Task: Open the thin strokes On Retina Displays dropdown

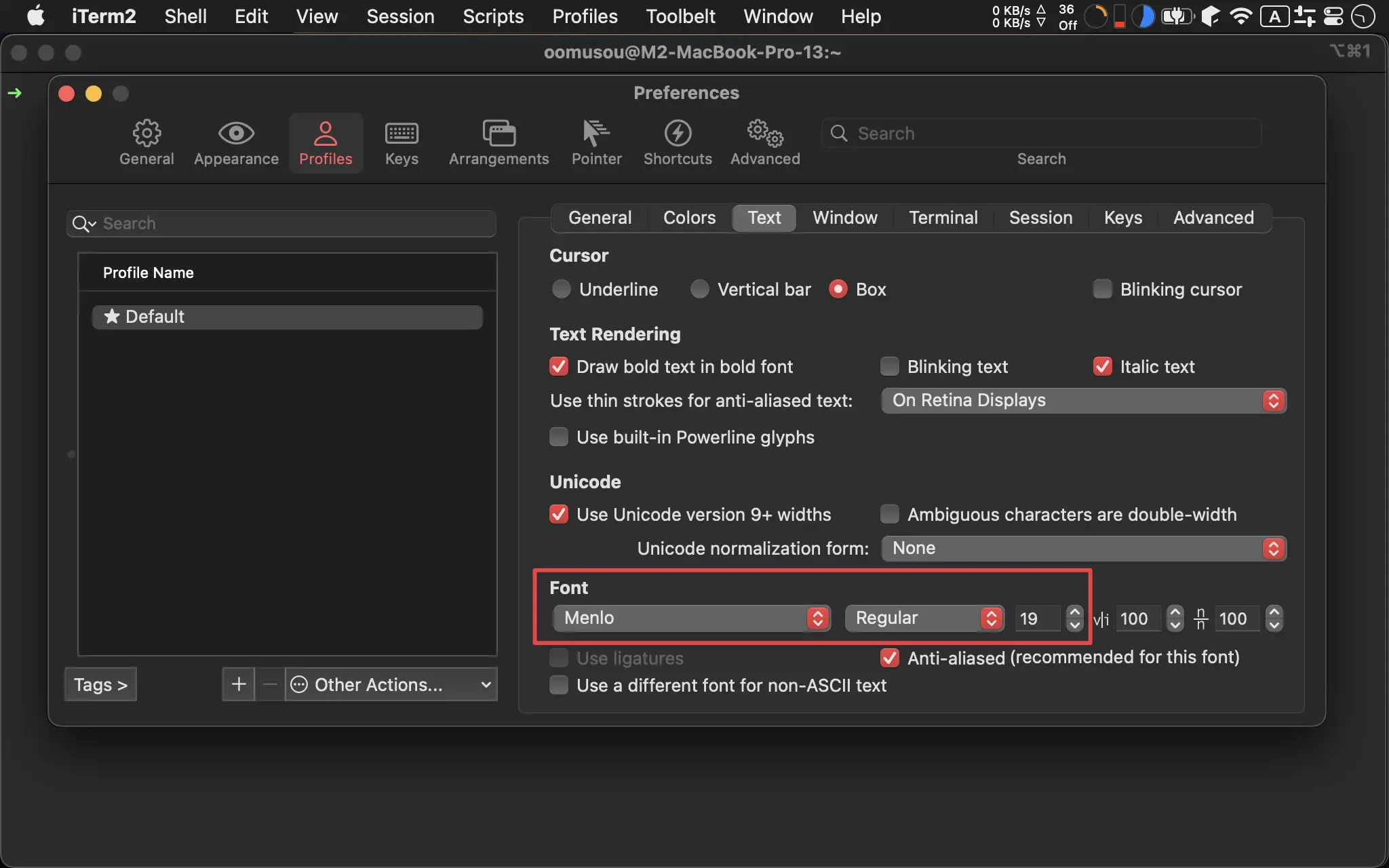Action: [1083, 401]
